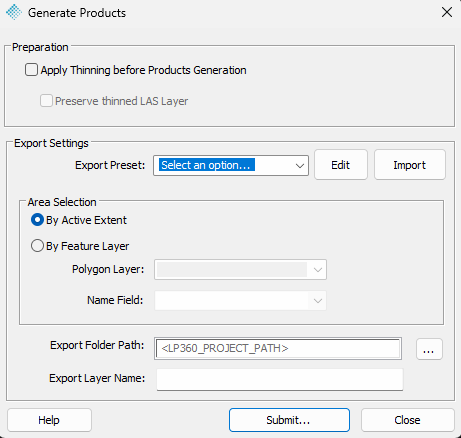The width and height of the screenshot is (461, 438).
Task: Click the Preparation group heading
Action: tap(40, 47)
